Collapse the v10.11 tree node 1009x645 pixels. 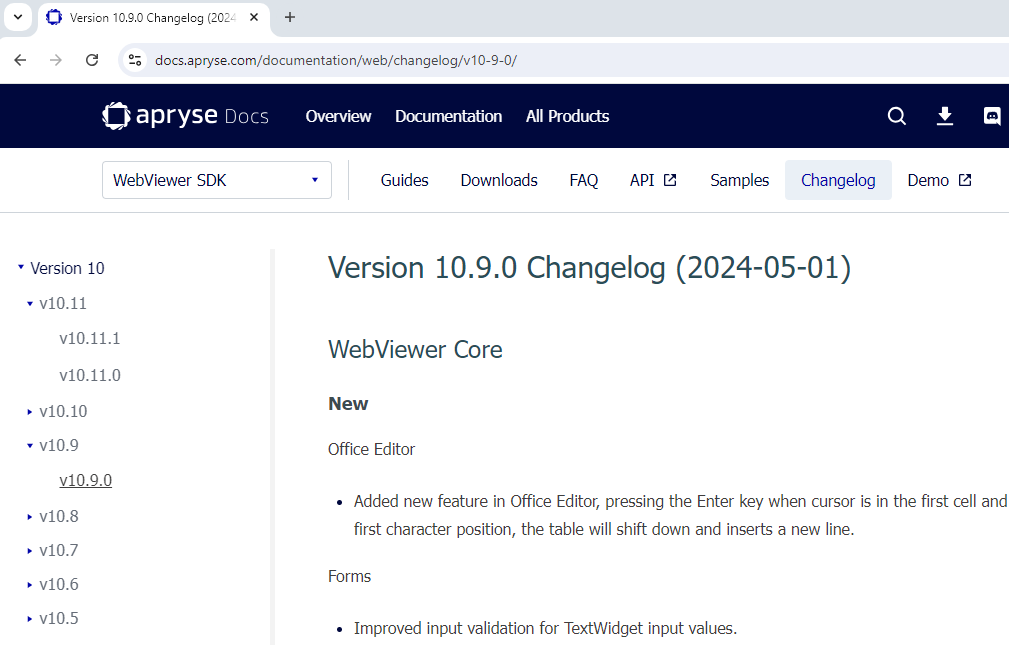click(30, 303)
